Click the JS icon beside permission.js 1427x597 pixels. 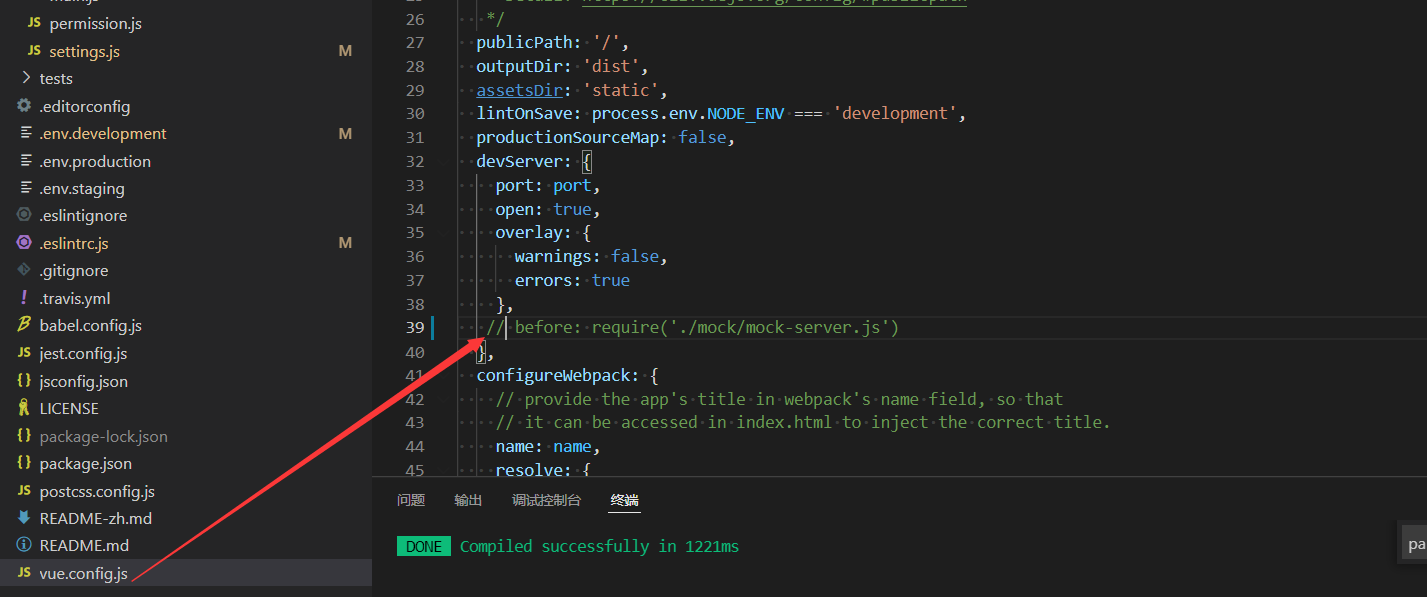tap(34, 23)
